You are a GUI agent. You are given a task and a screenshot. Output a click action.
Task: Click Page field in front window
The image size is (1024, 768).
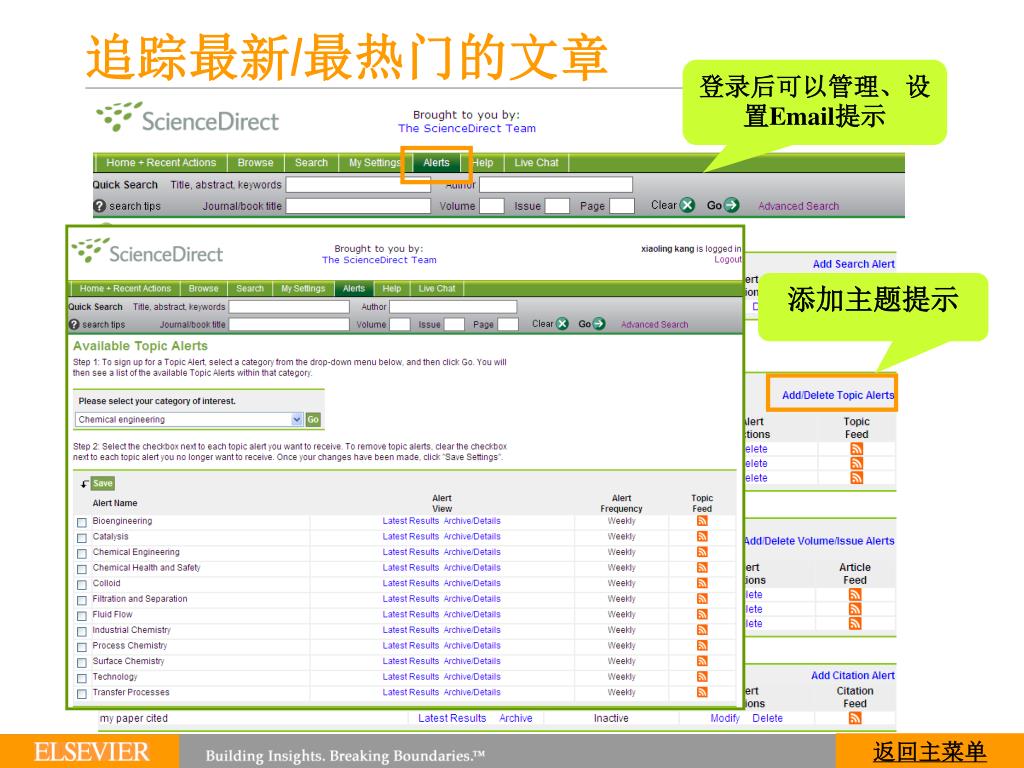tap(507, 325)
